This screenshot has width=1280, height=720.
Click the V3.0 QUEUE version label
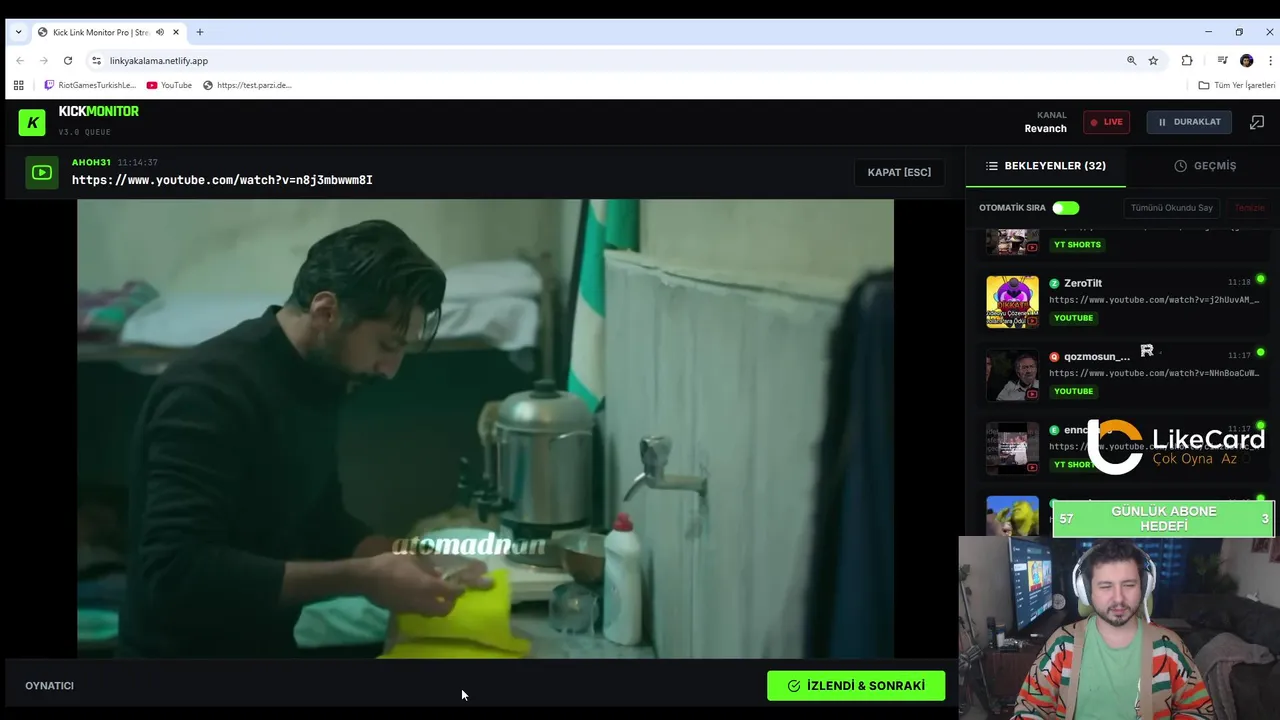pyautogui.click(x=85, y=132)
